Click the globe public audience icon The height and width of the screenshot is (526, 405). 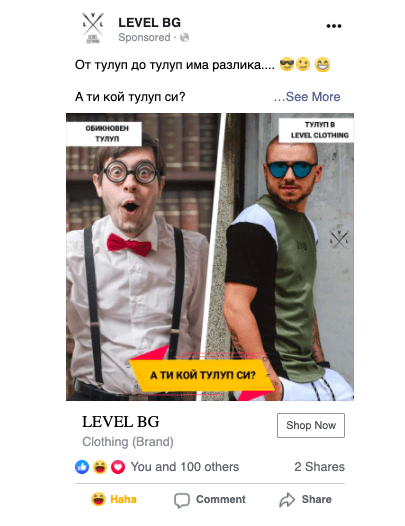point(185,38)
